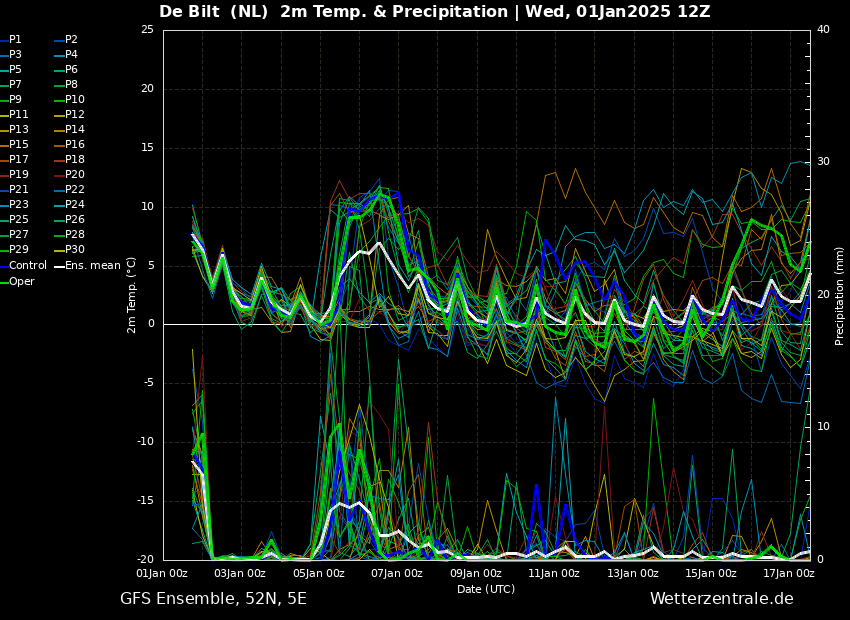The image size is (850, 620).
Task: Click the Precipitation (mm) axis title
Action: click(x=840, y=295)
